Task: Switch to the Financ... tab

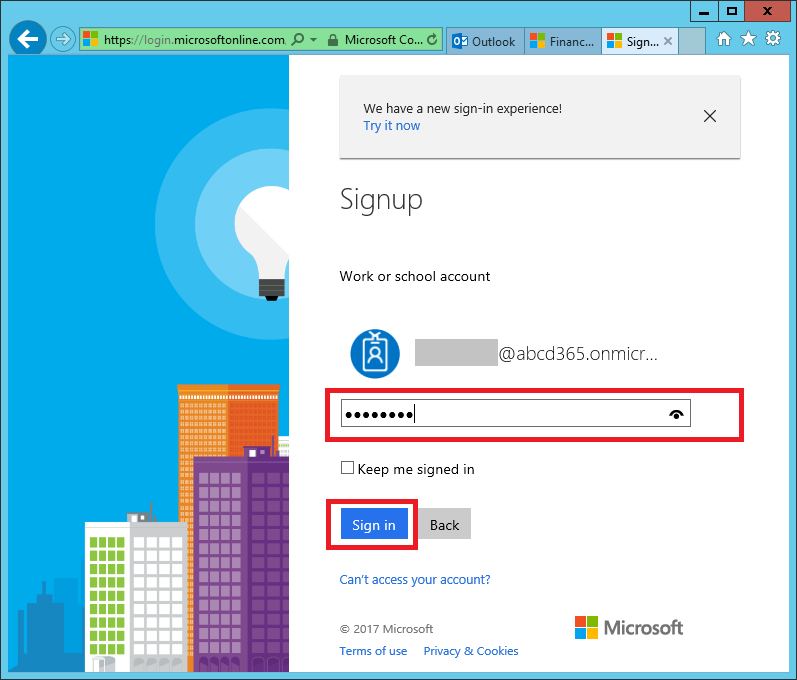Action: tap(563, 41)
